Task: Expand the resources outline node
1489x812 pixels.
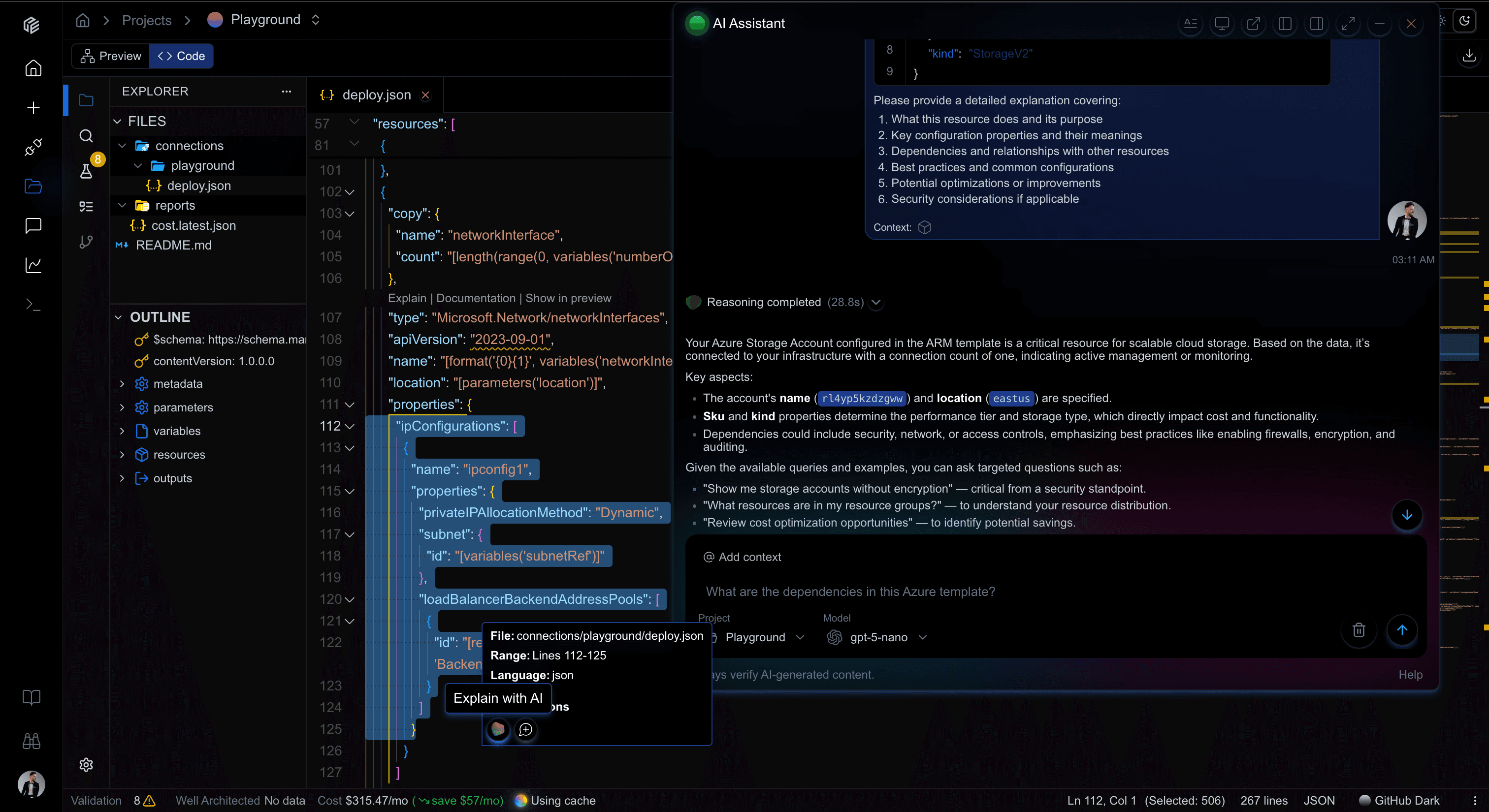Action: (x=122, y=455)
